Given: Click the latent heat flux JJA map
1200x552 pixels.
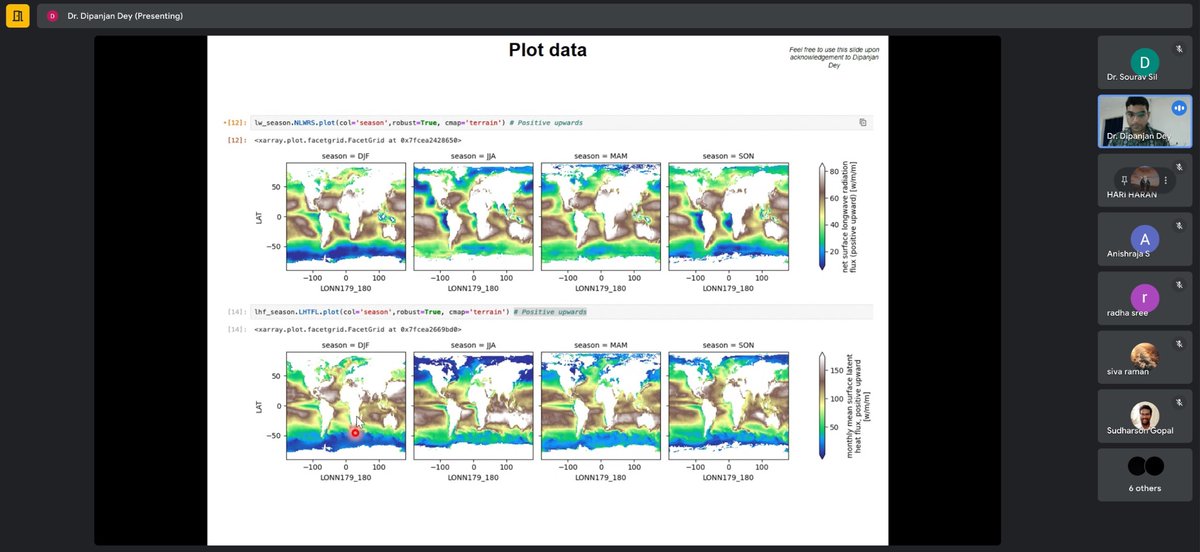Looking at the screenshot, I should click(473, 405).
